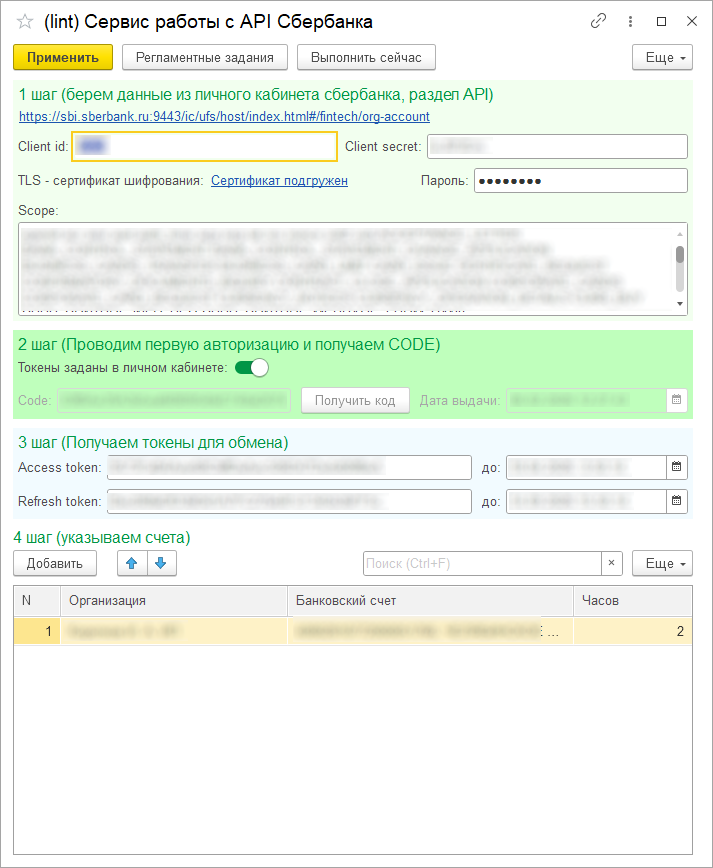Open the Сертификат подгружен link
The width and height of the screenshot is (713, 868).
[x=279, y=180]
